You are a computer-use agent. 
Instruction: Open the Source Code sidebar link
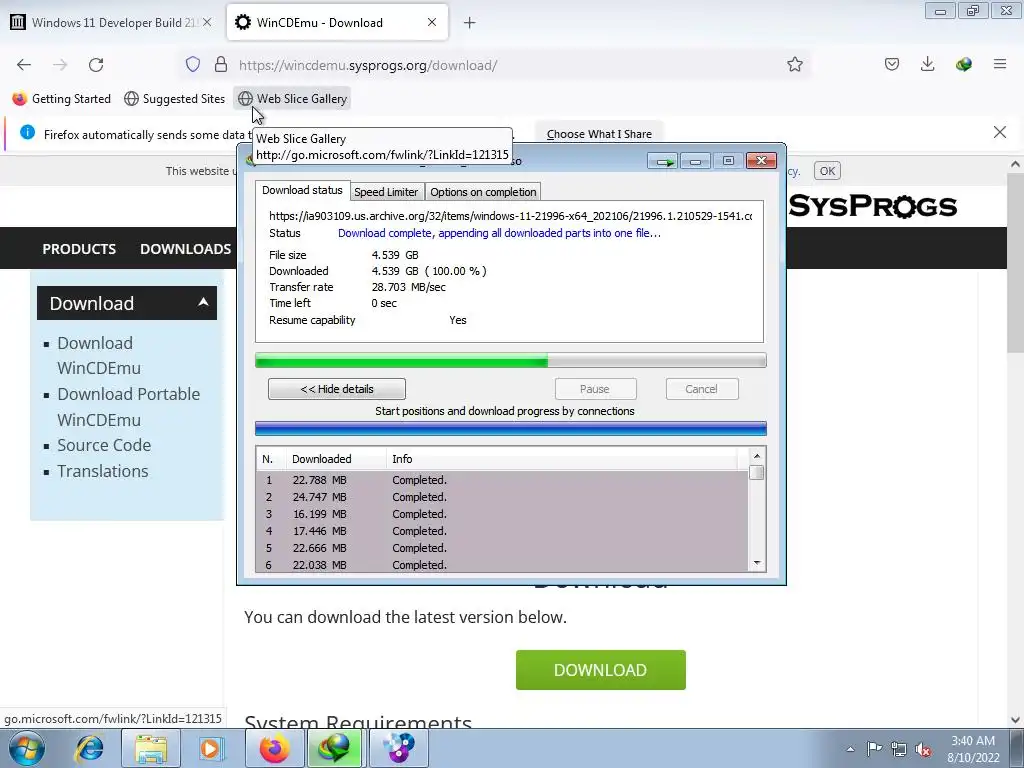tap(104, 445)
